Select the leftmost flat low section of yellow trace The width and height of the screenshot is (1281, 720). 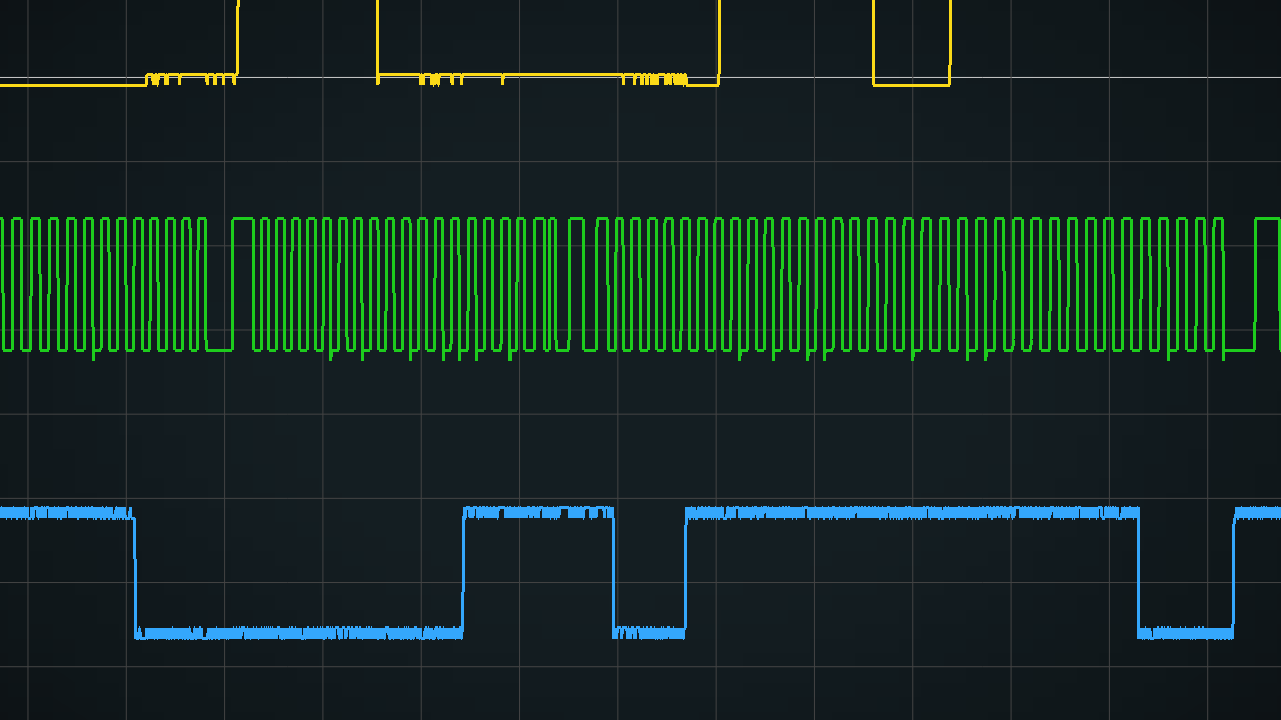click(x=73, y=85)
